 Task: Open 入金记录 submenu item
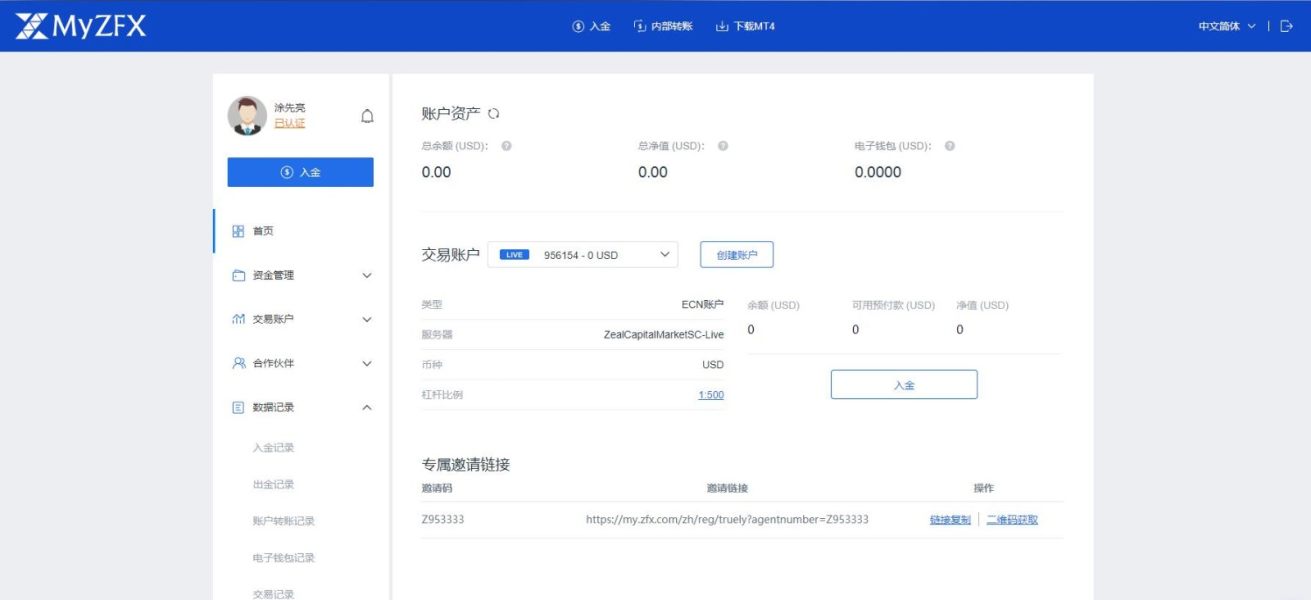(x=273, y=448)
